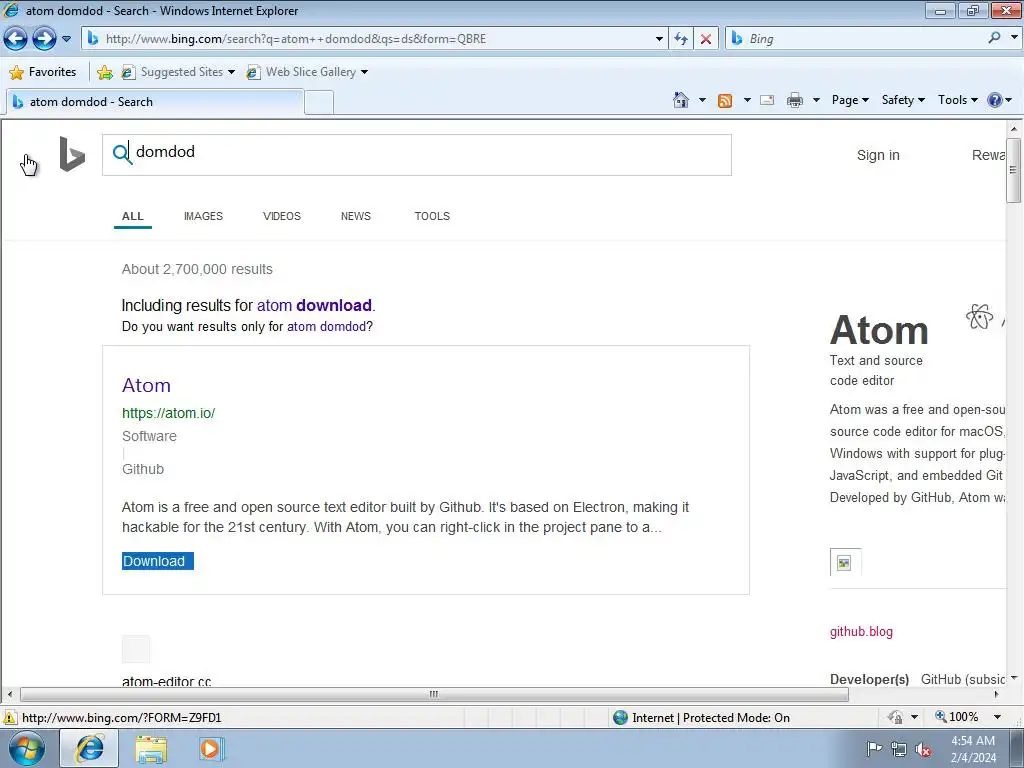Click the Bing search box containing domdod
Image resolution: width=1024 pixels, height=768 pixels.
click(x=417, y=155)
